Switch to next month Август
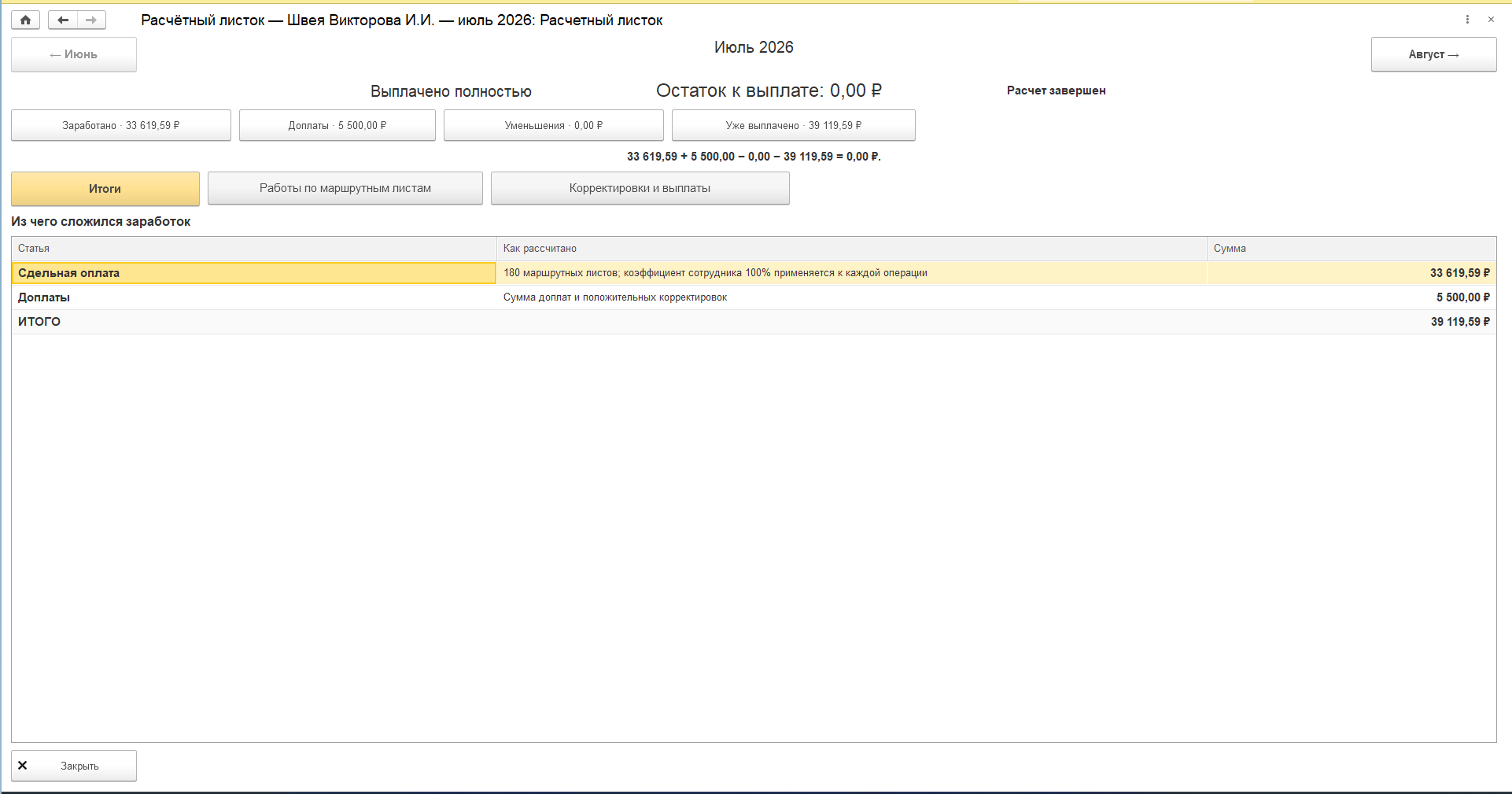 1433,54
